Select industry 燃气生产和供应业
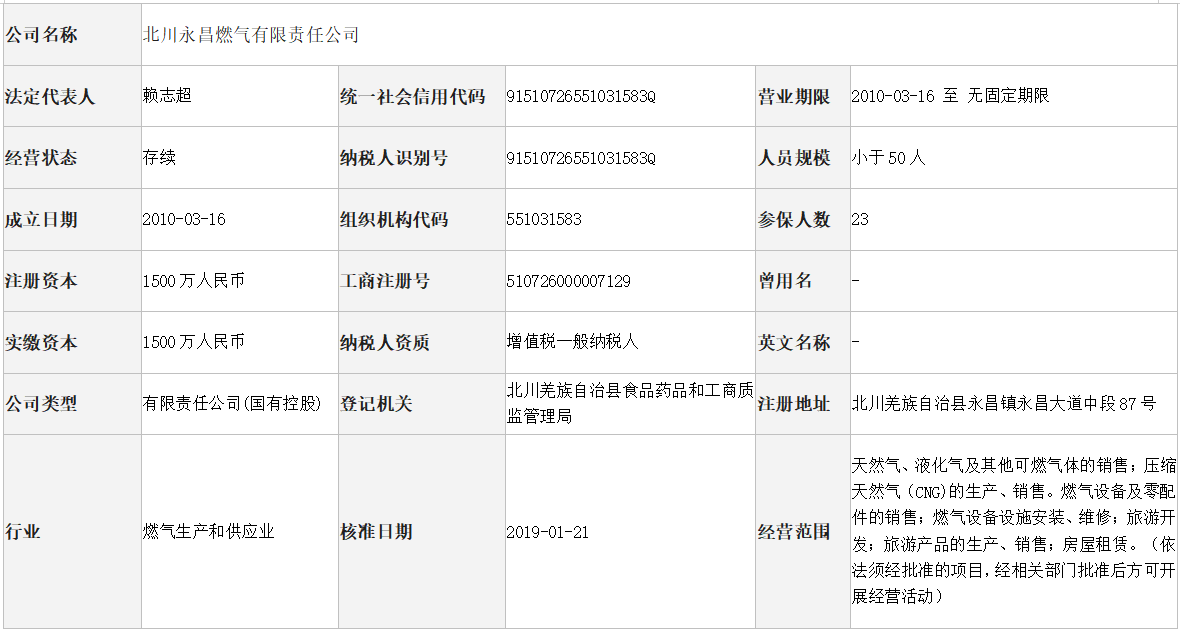 pyautogui.click(x=208, y=532)
